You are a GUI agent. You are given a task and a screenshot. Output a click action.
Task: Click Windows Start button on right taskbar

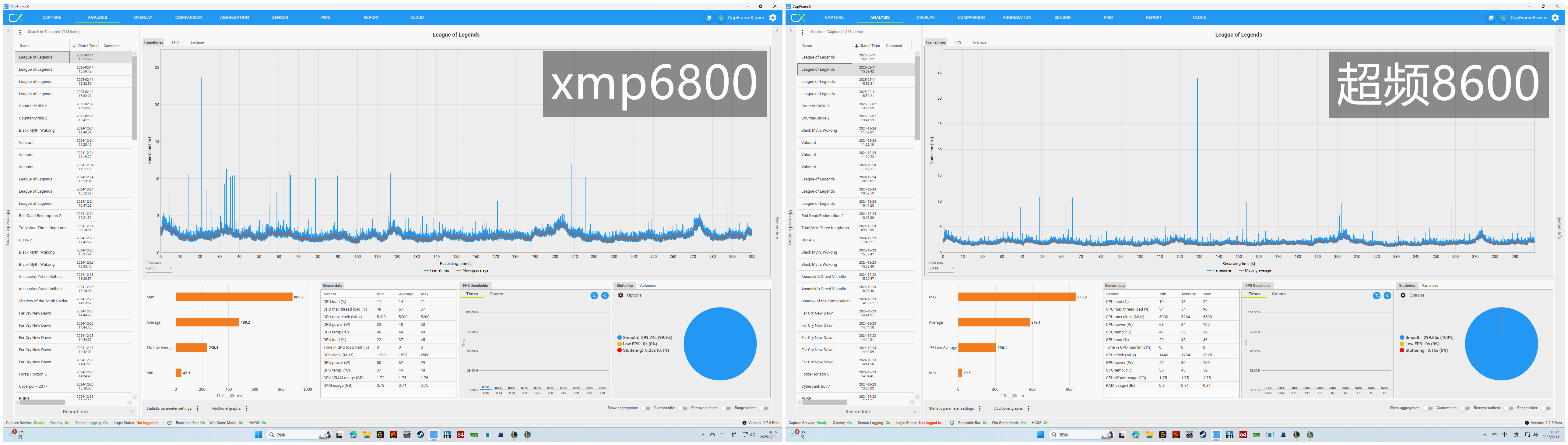coord(1040,435)
